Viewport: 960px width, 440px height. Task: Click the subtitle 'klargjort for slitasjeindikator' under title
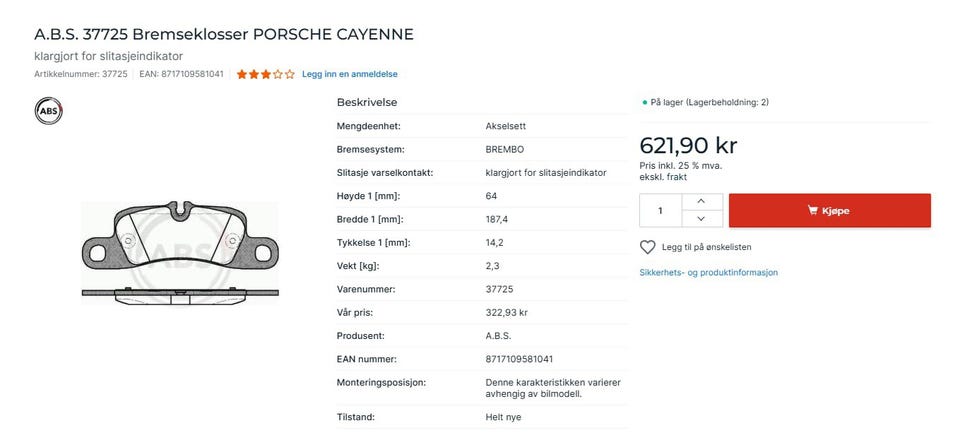click(108, 56)
